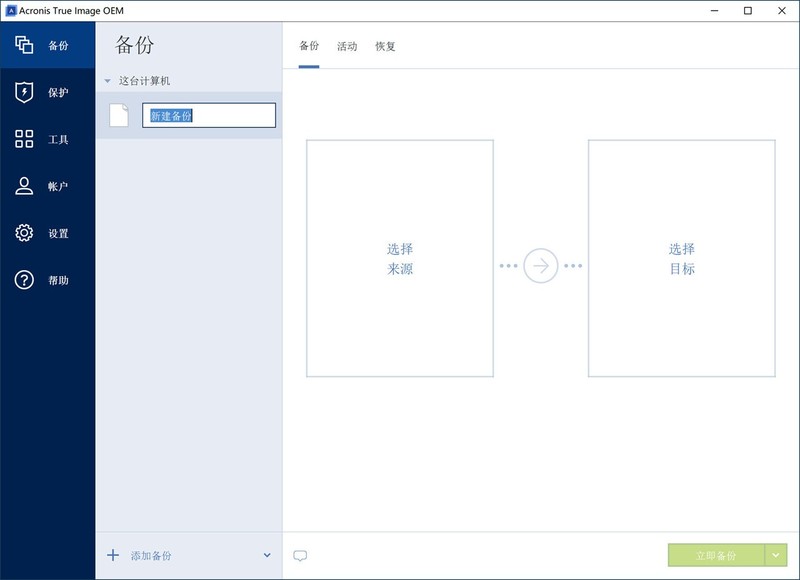Click the feedback comment bubble icon
This screenshot has width=800, height=580.
tap(302, 554)
